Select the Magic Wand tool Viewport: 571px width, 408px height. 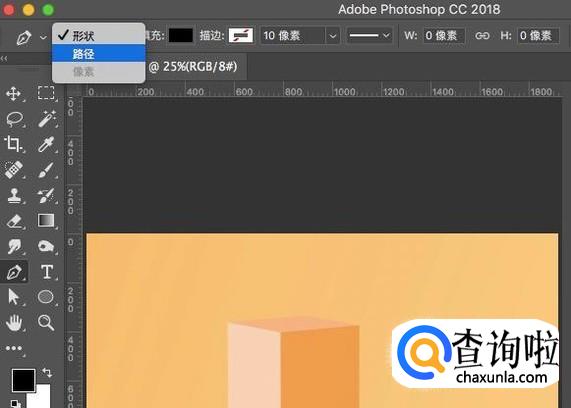(47, 119)
